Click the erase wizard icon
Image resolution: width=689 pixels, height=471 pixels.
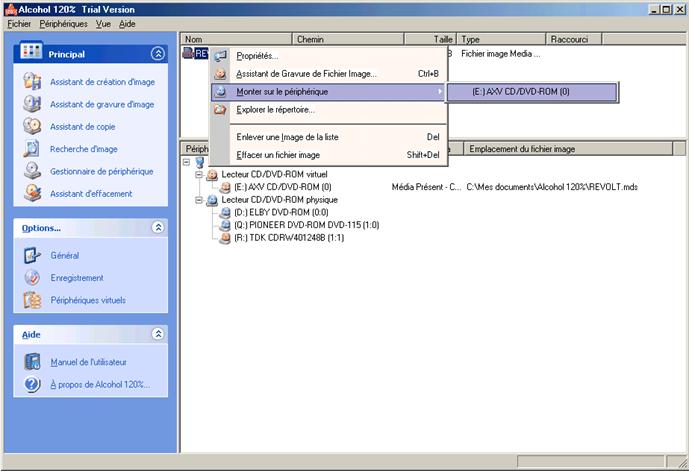coord(32,193)
